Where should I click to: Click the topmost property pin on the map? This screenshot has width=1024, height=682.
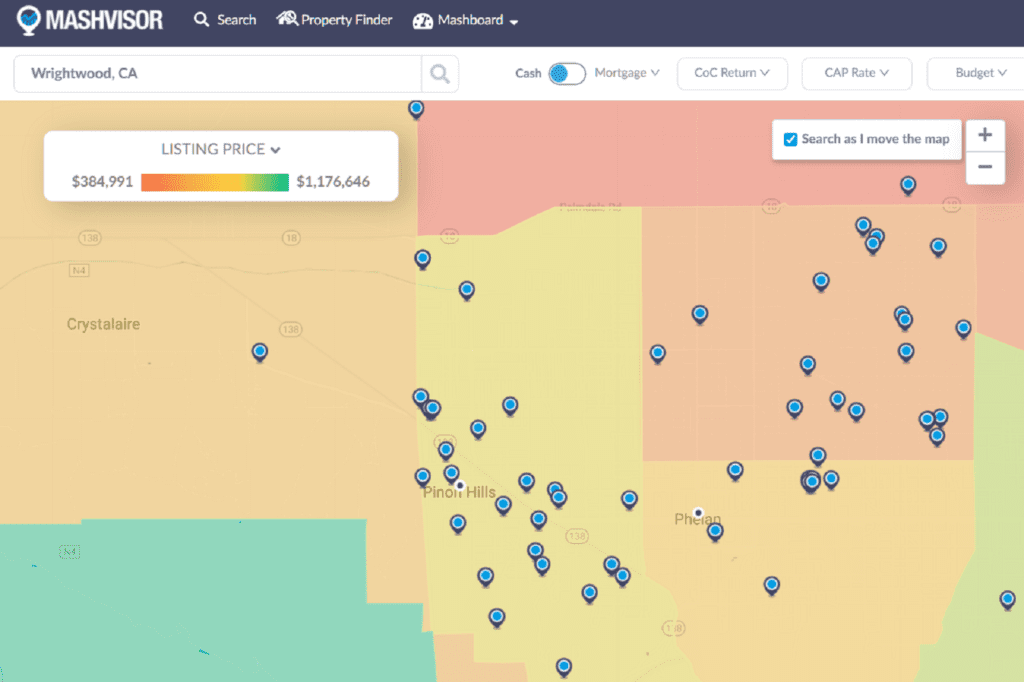tap(416, 109)
